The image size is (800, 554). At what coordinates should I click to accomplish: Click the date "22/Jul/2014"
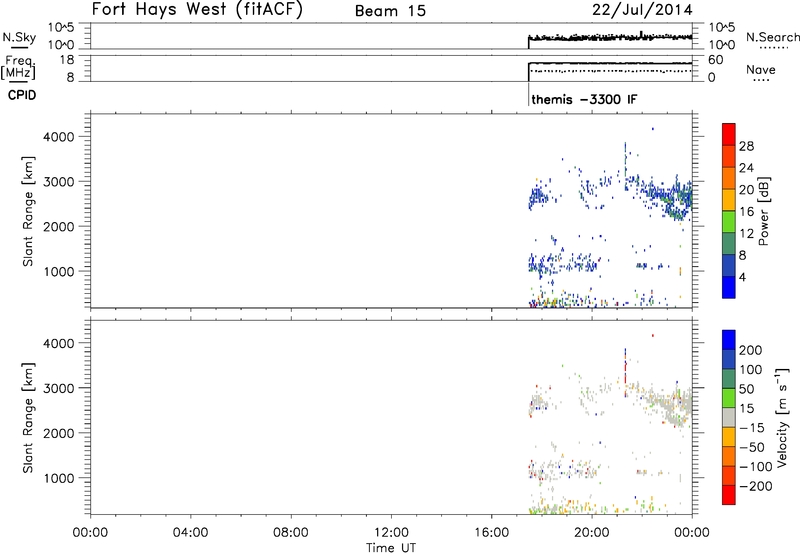[642, 10]
